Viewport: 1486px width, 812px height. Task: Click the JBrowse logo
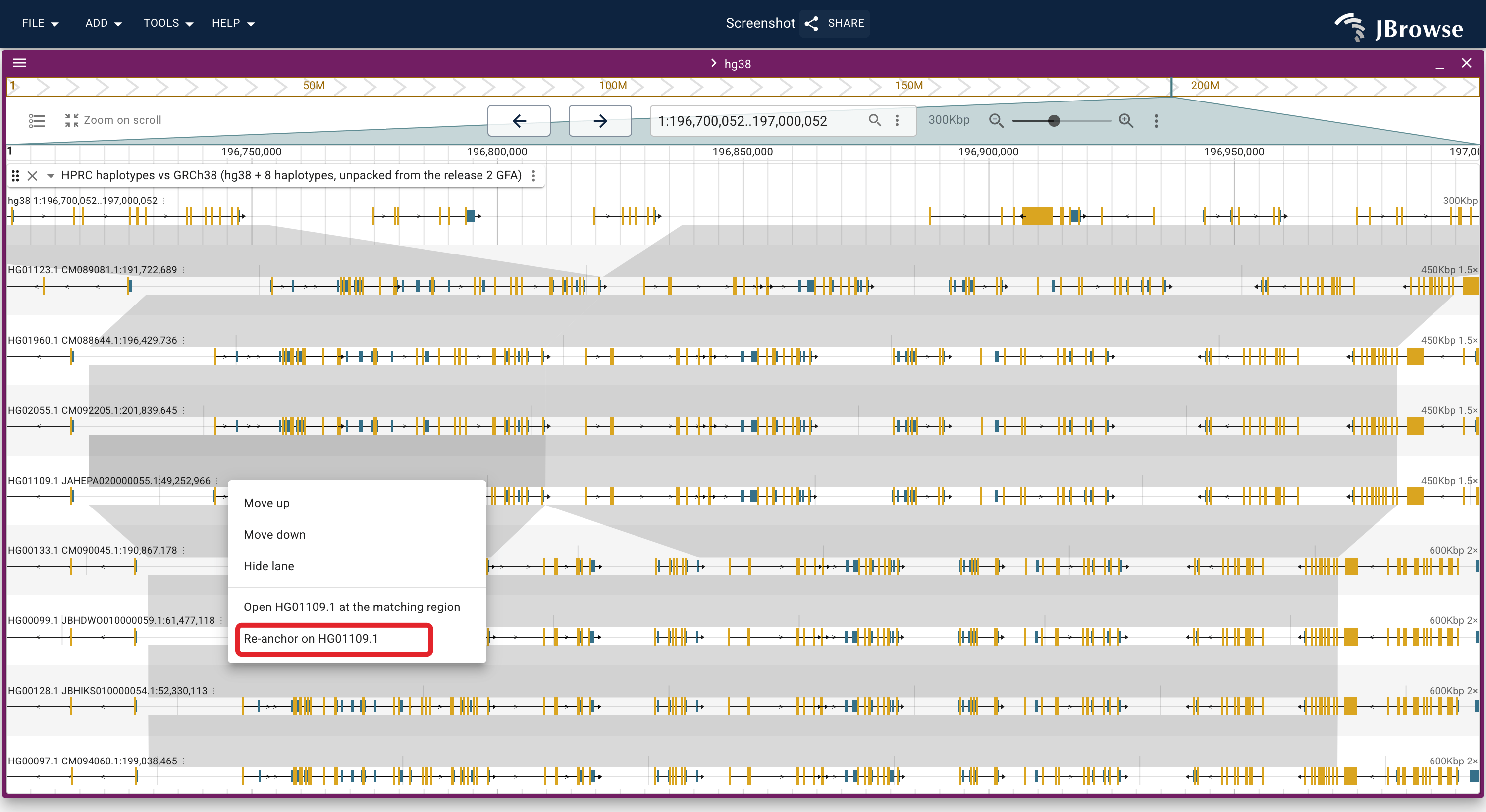tap(1398, 27)
